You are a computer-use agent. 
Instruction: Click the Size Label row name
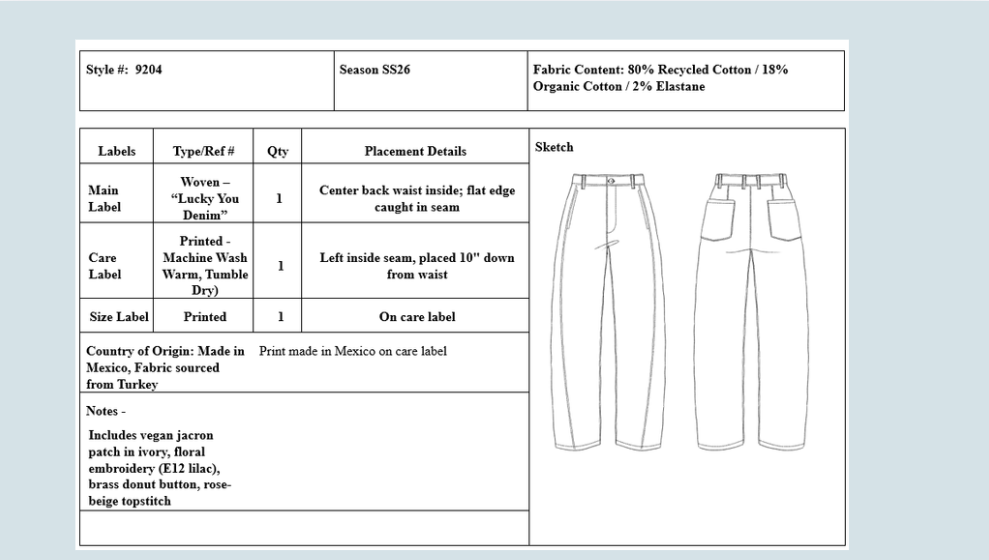pos(119,317)
